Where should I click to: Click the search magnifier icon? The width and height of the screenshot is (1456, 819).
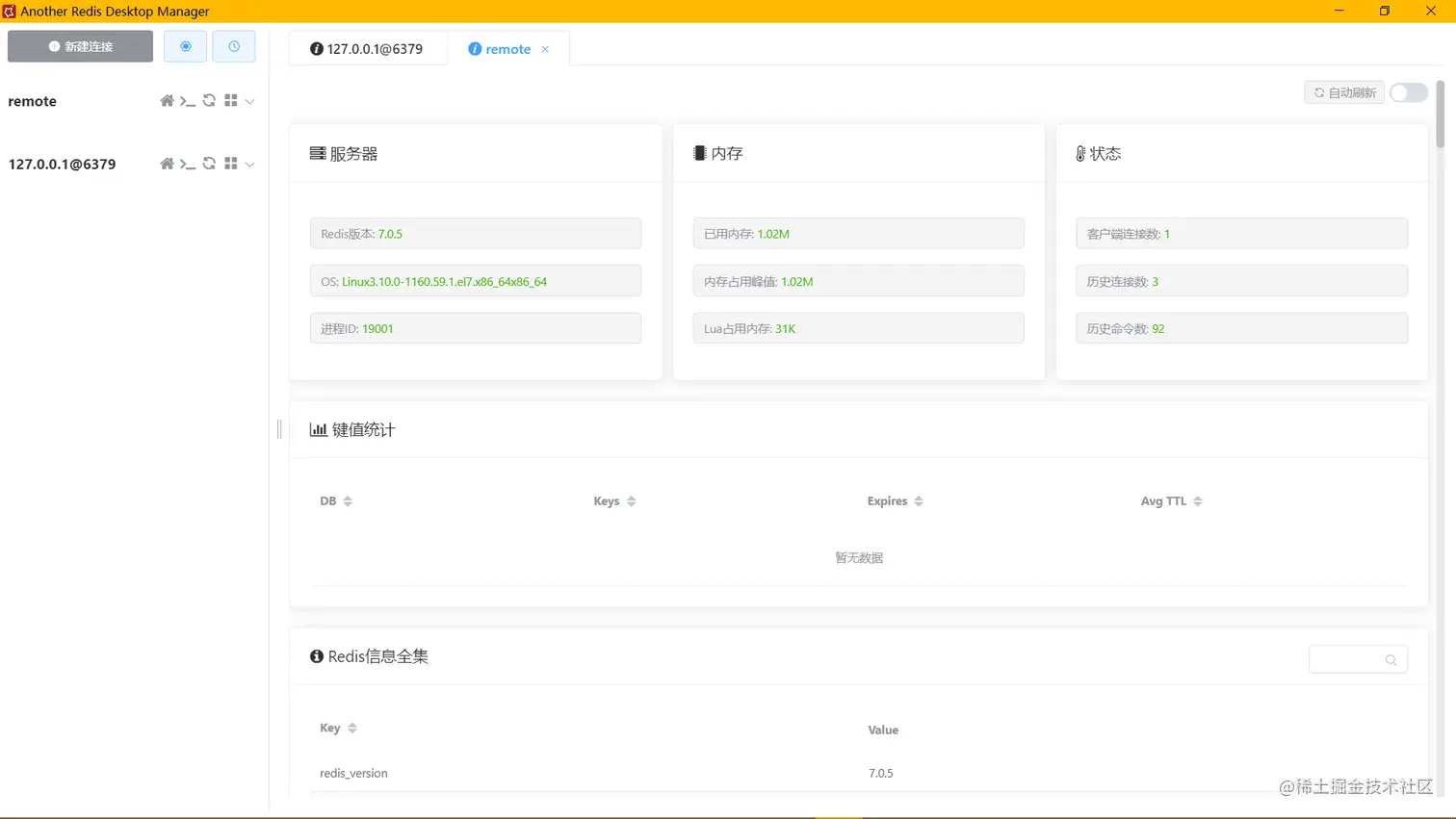point(1391,659)
